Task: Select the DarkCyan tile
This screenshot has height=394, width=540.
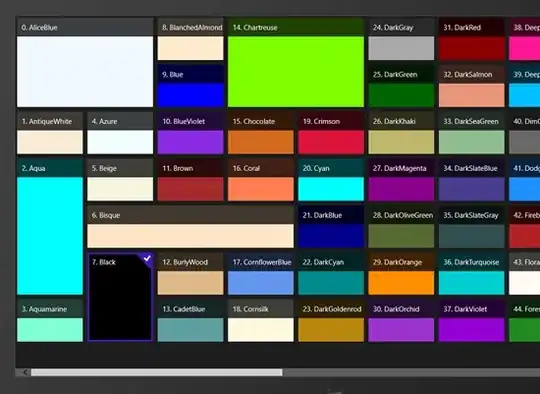Action: click(x=331, y=274)
